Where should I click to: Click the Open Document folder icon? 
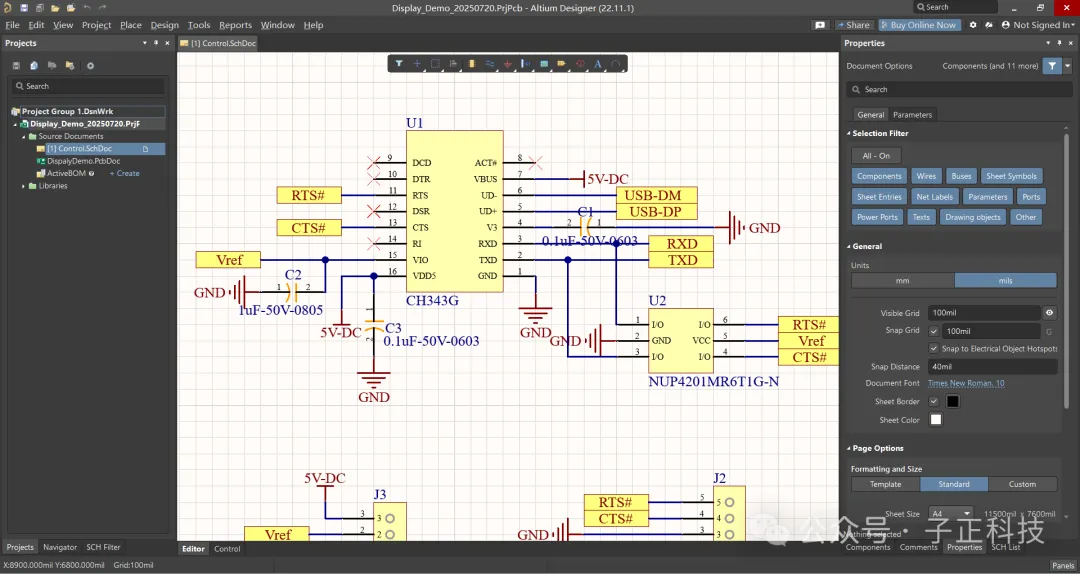55,8
